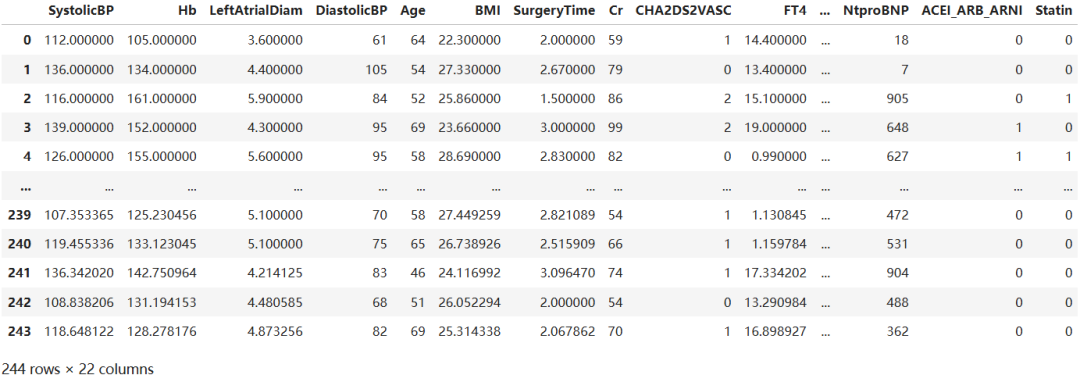This screenshot has width=1080, height=382.
Task: Select the DiastolicBP column header
Action: [x=351, y=11]
